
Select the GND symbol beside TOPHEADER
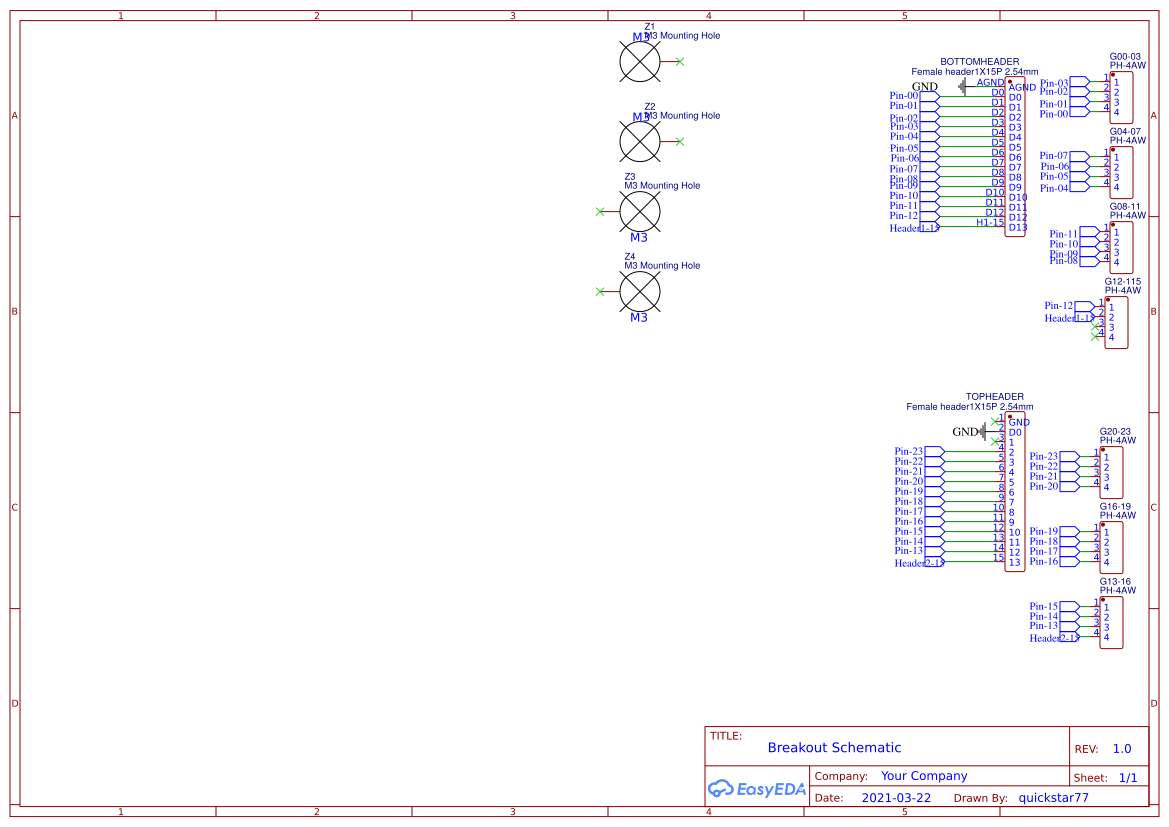(983, 432)
